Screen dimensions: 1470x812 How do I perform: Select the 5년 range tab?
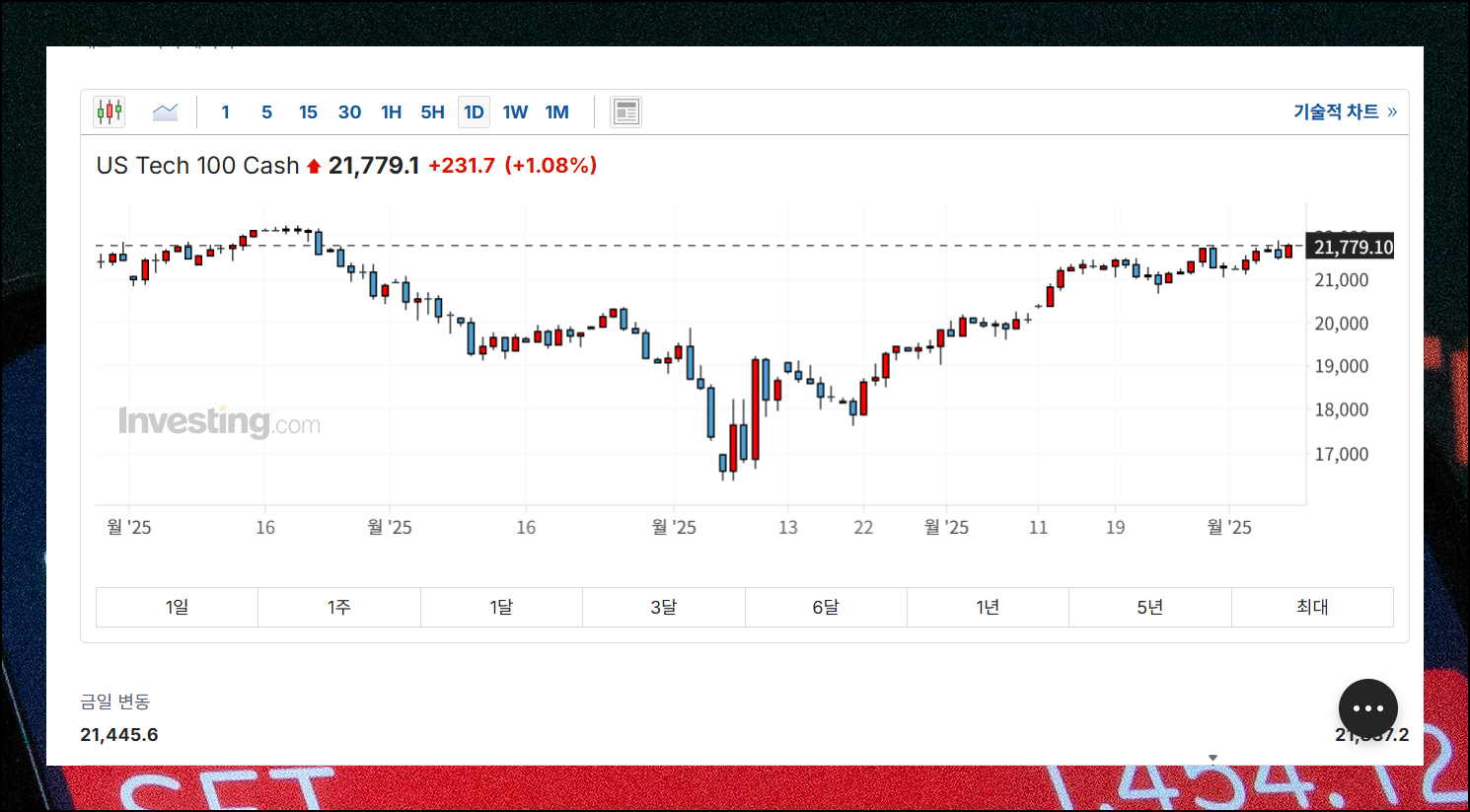tap(1150, 607)
